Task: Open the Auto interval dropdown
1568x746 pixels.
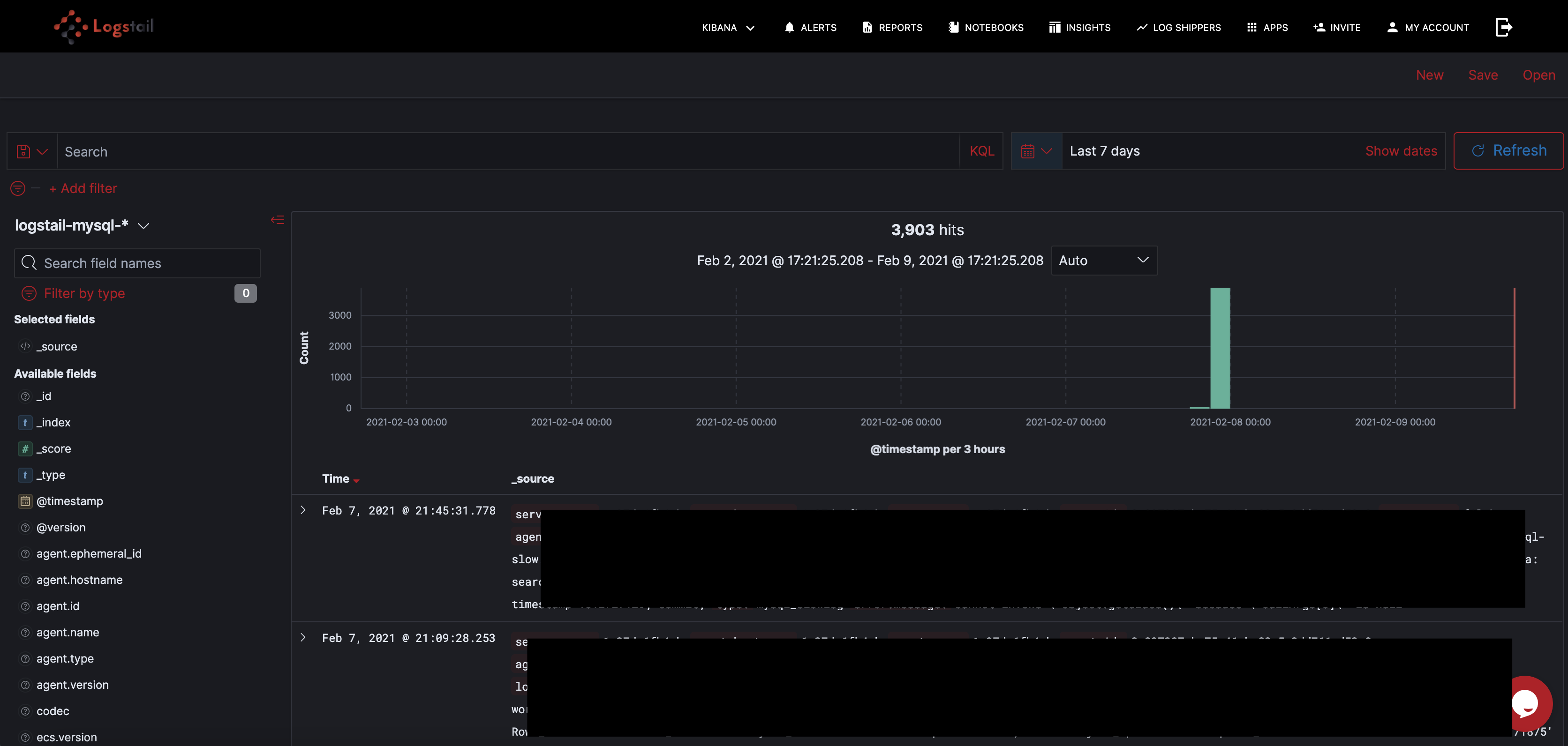Action: coord(1104,261)
